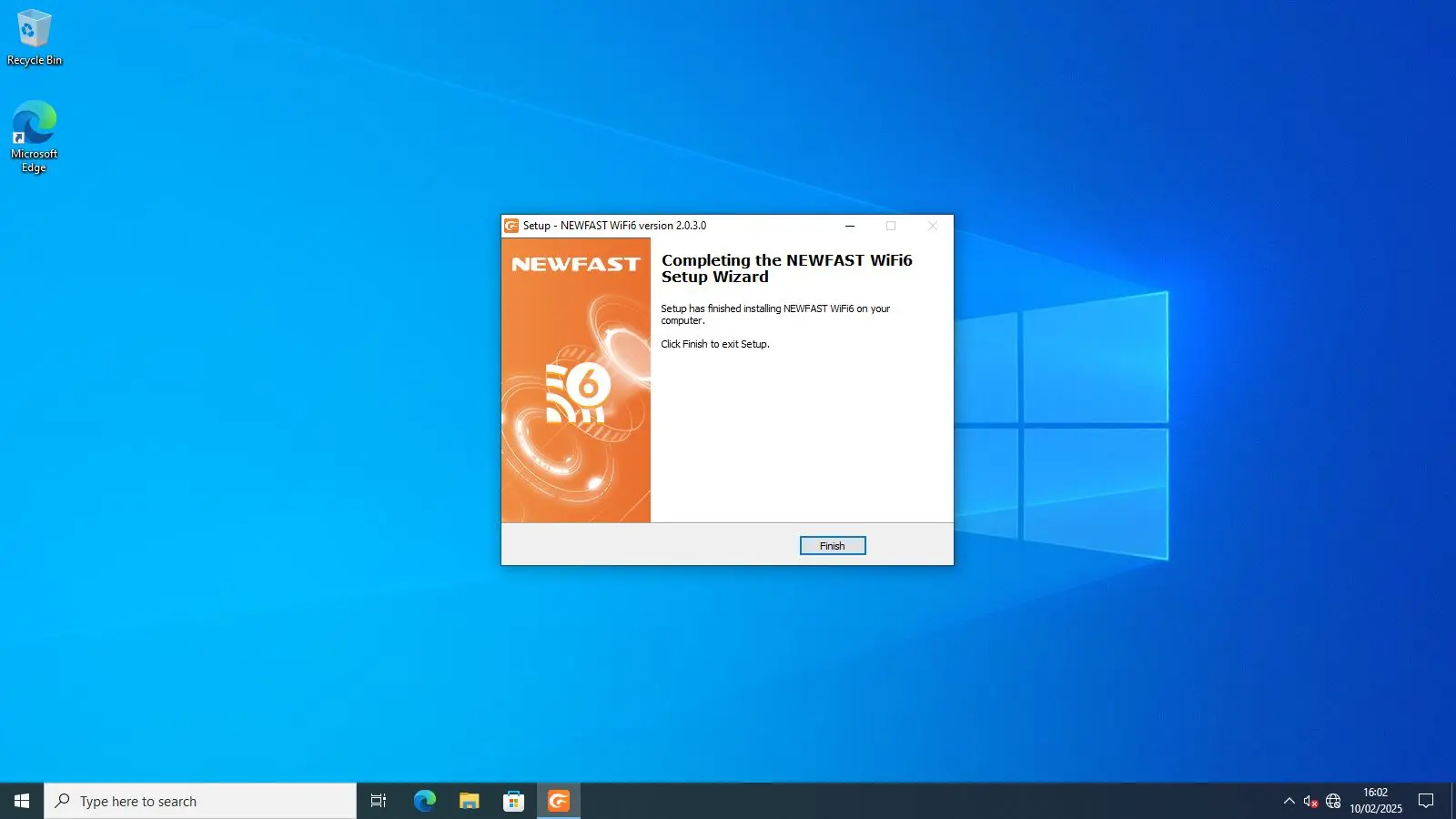Screen dimensions: 1456x819
Task: Open the Recycle Bin desktop icon
Action: pos(35,37)
